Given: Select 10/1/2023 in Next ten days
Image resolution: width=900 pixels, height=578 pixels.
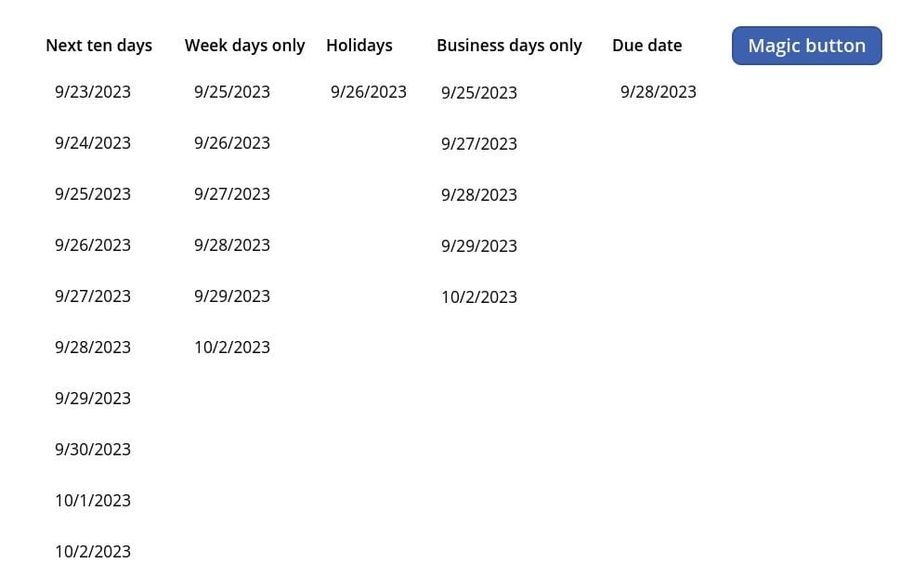Looking at the screenshot, I should point(93,500).
